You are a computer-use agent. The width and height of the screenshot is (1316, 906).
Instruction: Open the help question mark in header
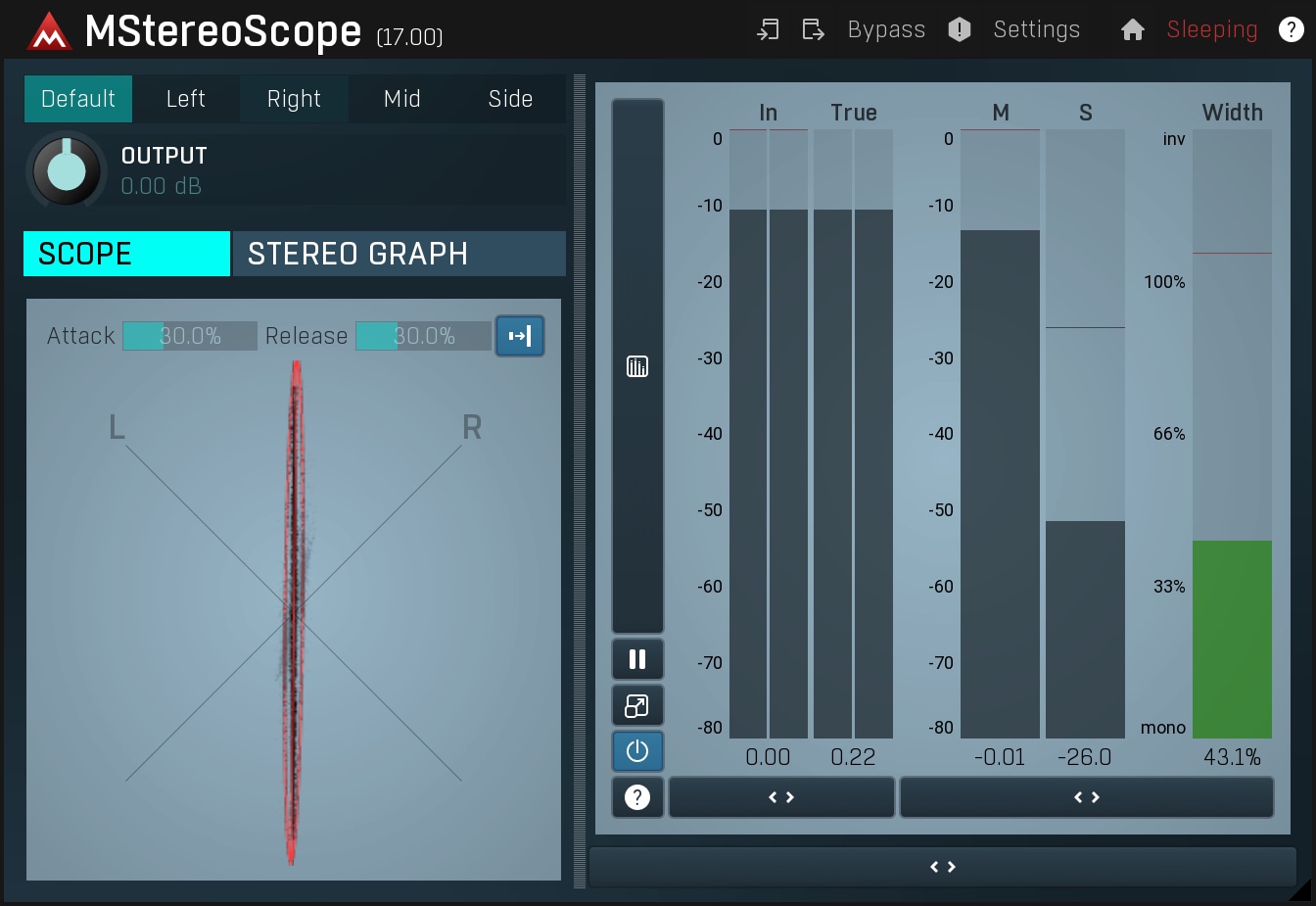coord(1291,30)
